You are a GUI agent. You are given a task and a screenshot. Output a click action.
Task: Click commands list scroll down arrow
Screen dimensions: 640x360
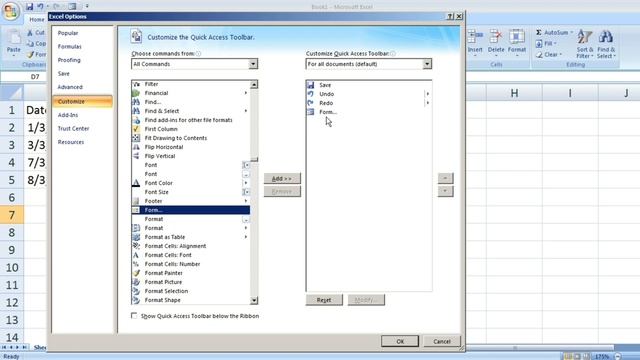pos(254,300)
